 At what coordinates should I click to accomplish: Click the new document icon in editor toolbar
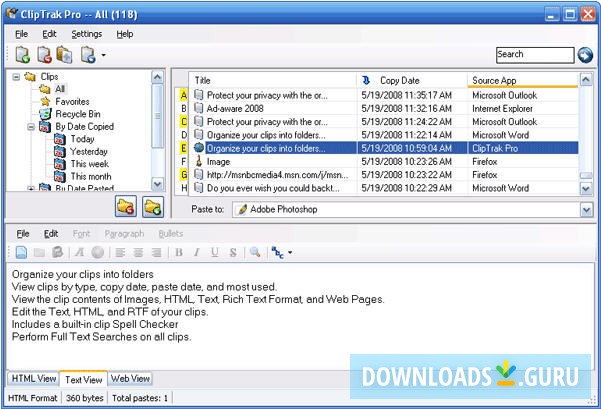click(21, 252)
